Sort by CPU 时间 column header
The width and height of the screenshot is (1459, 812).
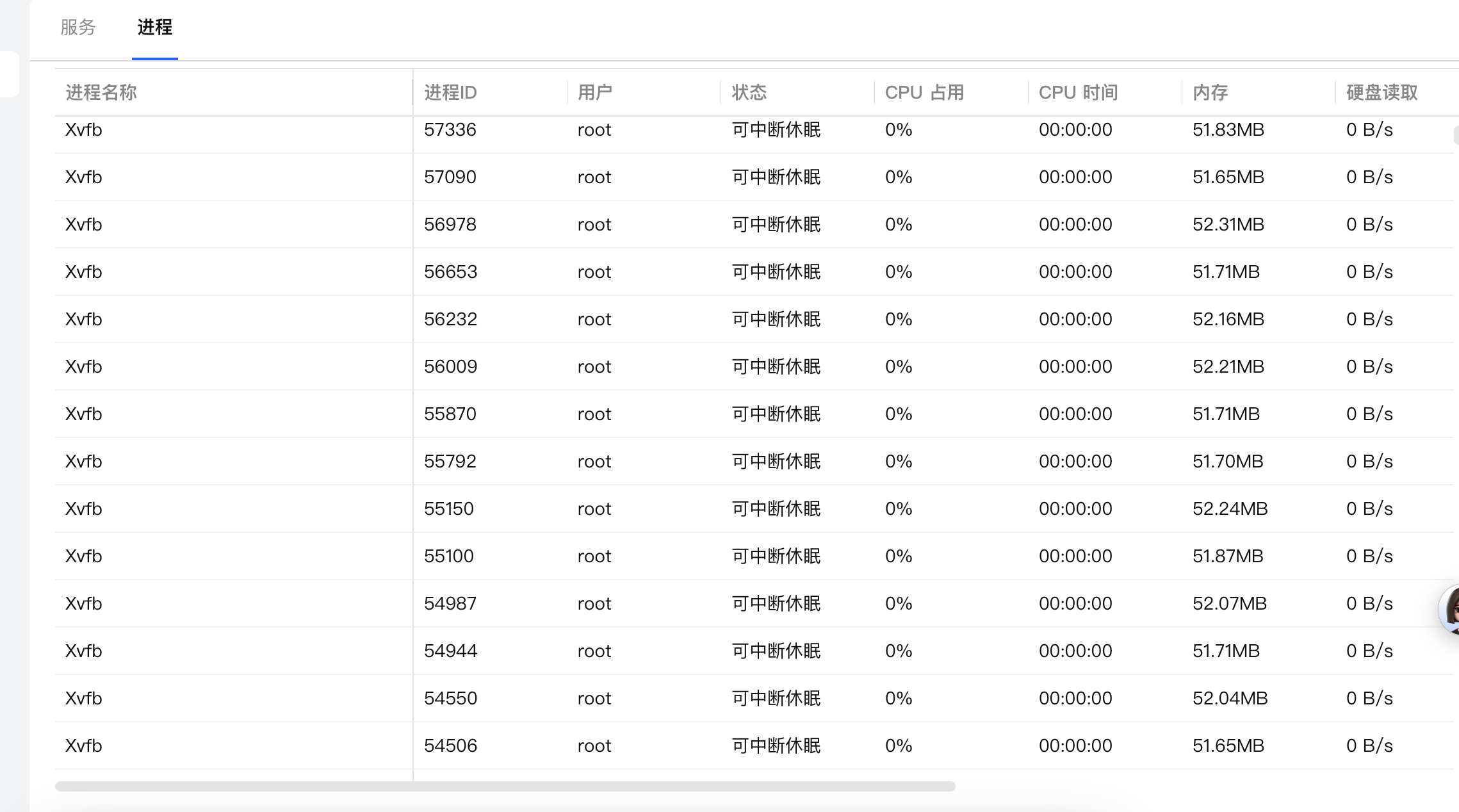coord(1078,92)
